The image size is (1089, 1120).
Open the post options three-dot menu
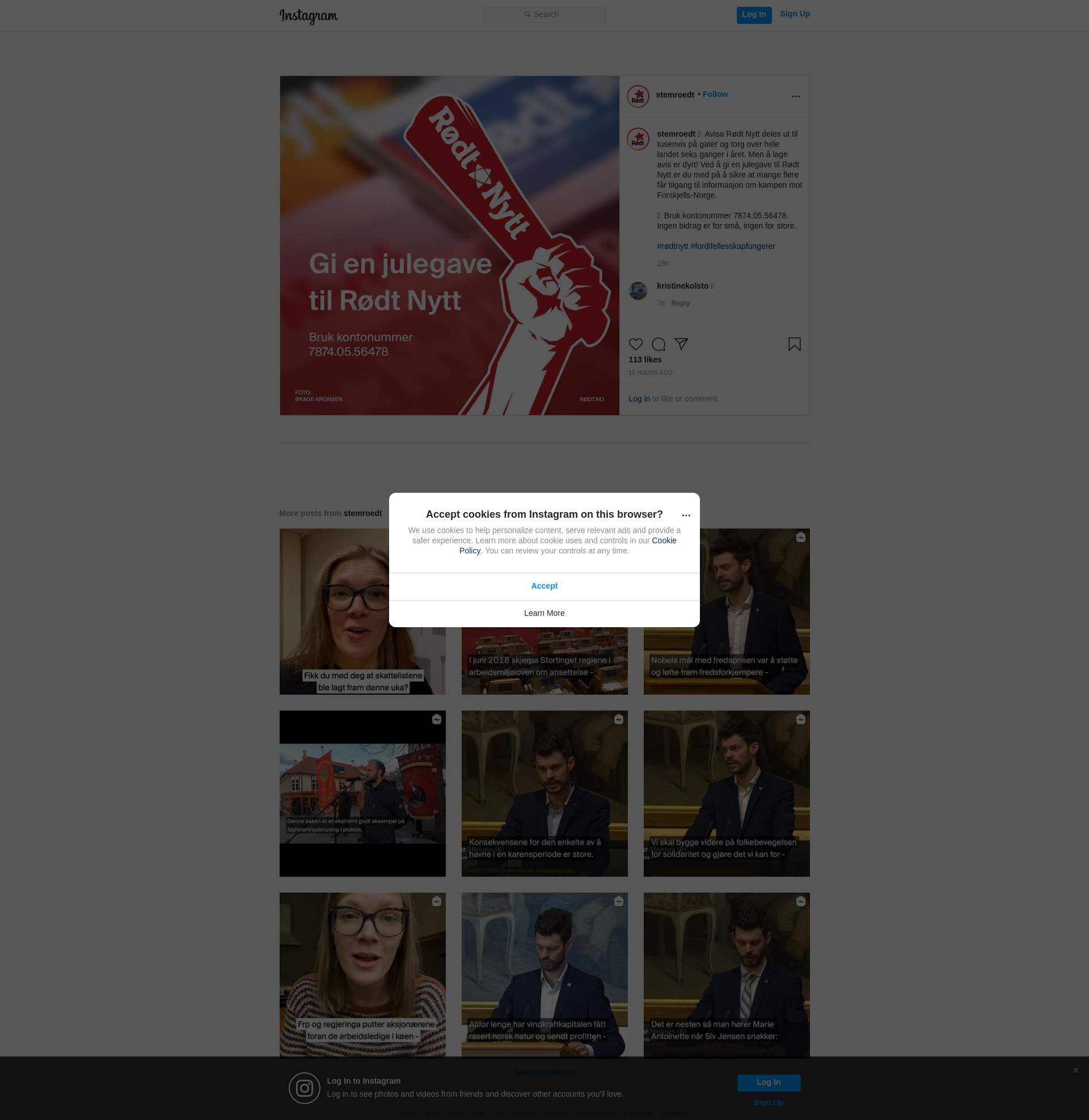tap(795, 96)
